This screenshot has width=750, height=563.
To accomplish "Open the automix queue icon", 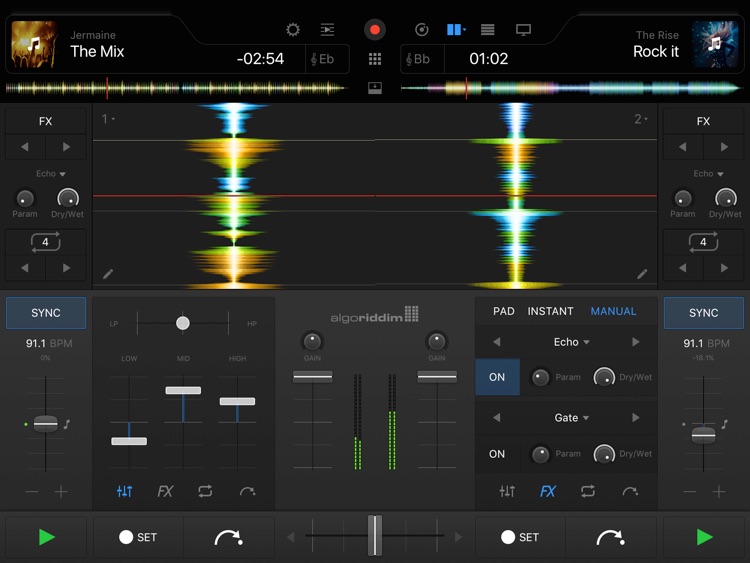I will tap(327, 30).
